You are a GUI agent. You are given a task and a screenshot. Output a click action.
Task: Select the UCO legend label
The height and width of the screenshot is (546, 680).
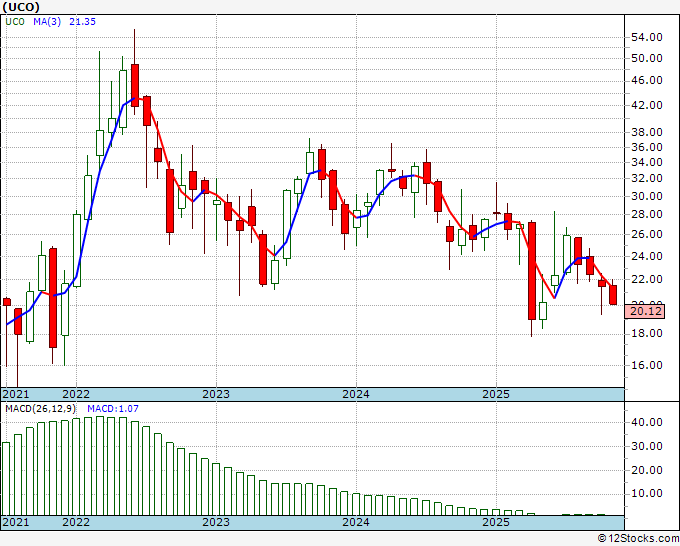[x=17, y=22]
